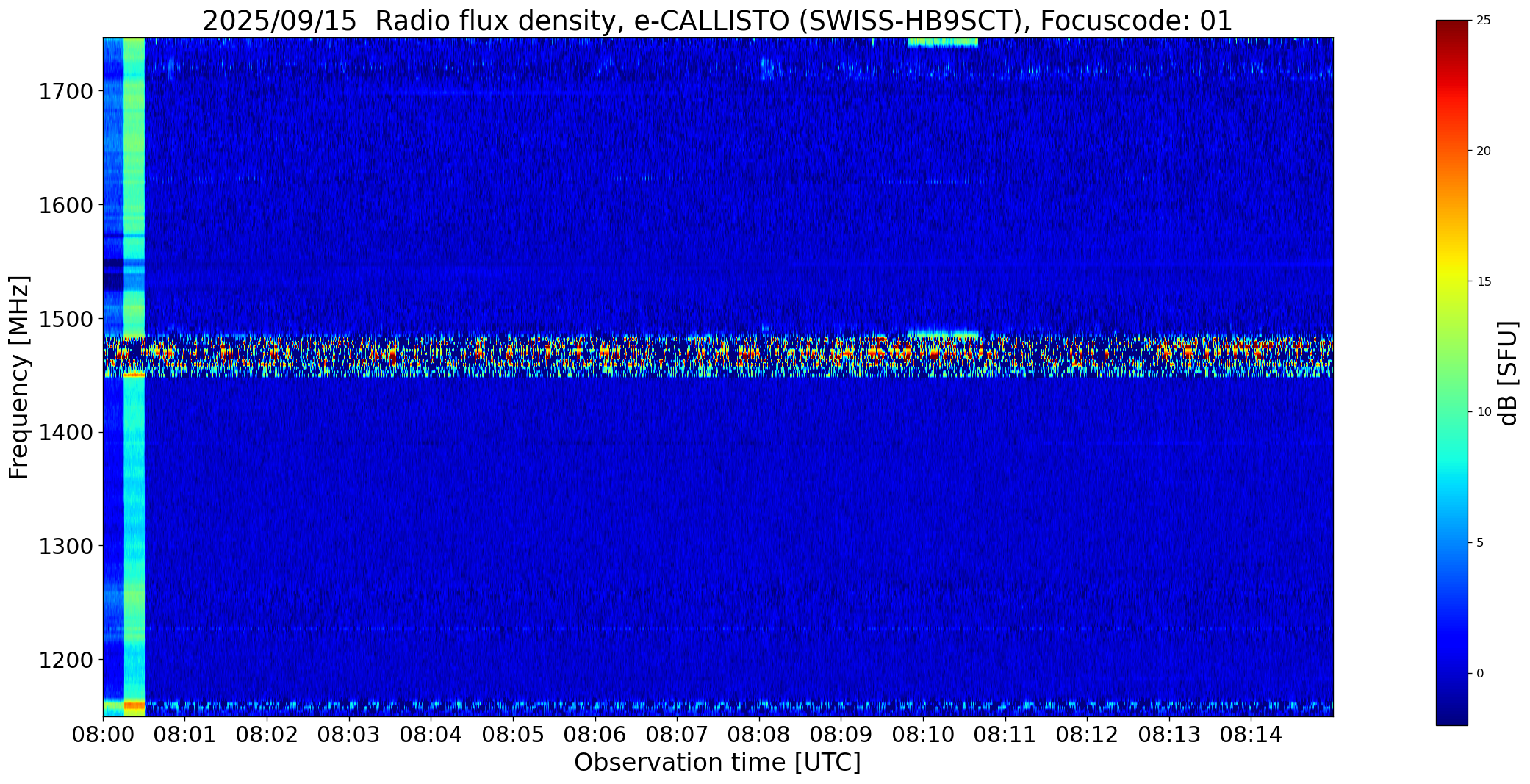Click the colorbar tick label 15
The image size is (1530, 784).
pyautogui.click(x=1484, y=282)
